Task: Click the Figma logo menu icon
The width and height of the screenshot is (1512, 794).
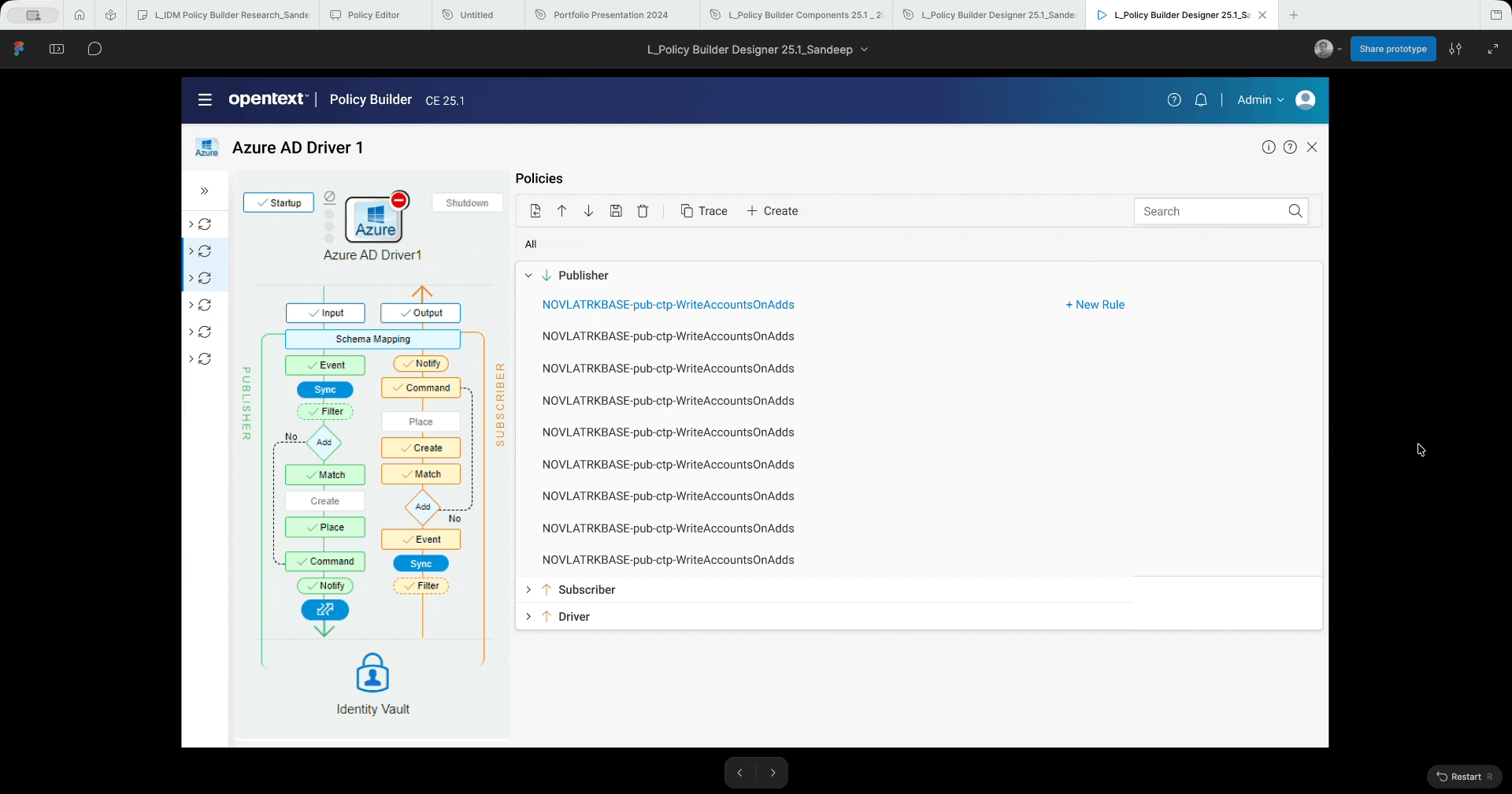Action: point(19,49)
